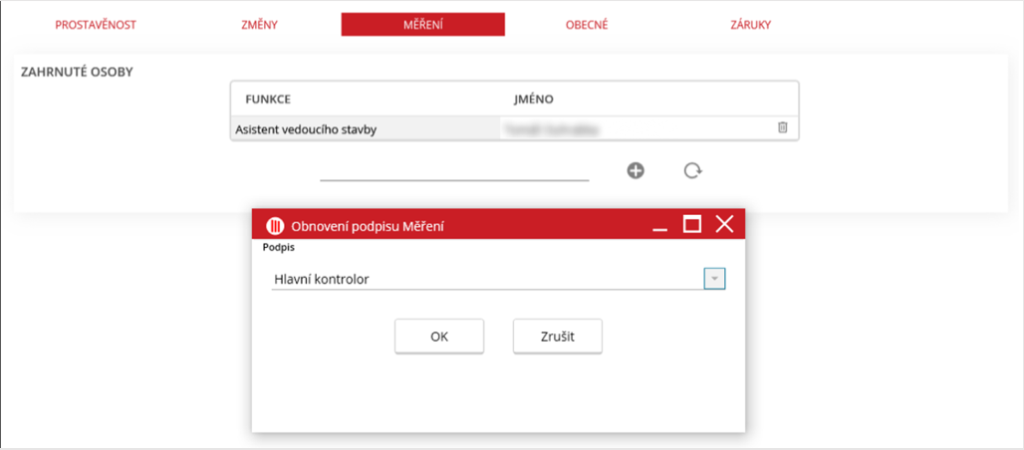Expand the Podpis dropdown arrow
1024x450 pixels.
coord(713,279)
